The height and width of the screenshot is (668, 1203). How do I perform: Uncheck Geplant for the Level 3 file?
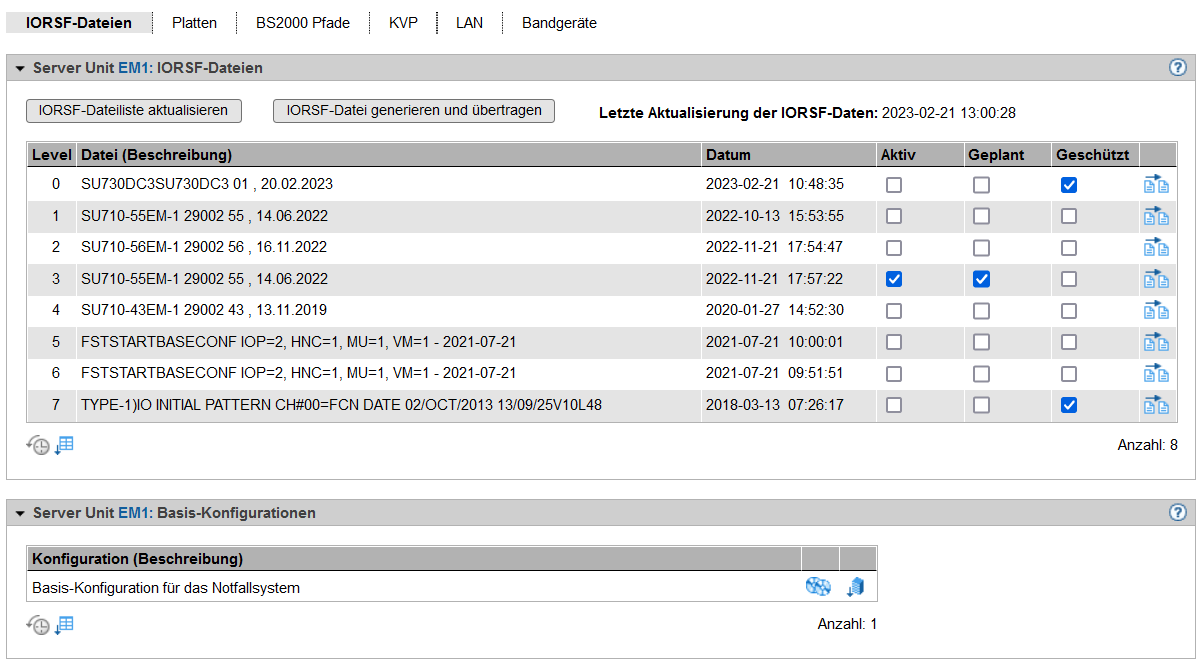coord(982,279)
